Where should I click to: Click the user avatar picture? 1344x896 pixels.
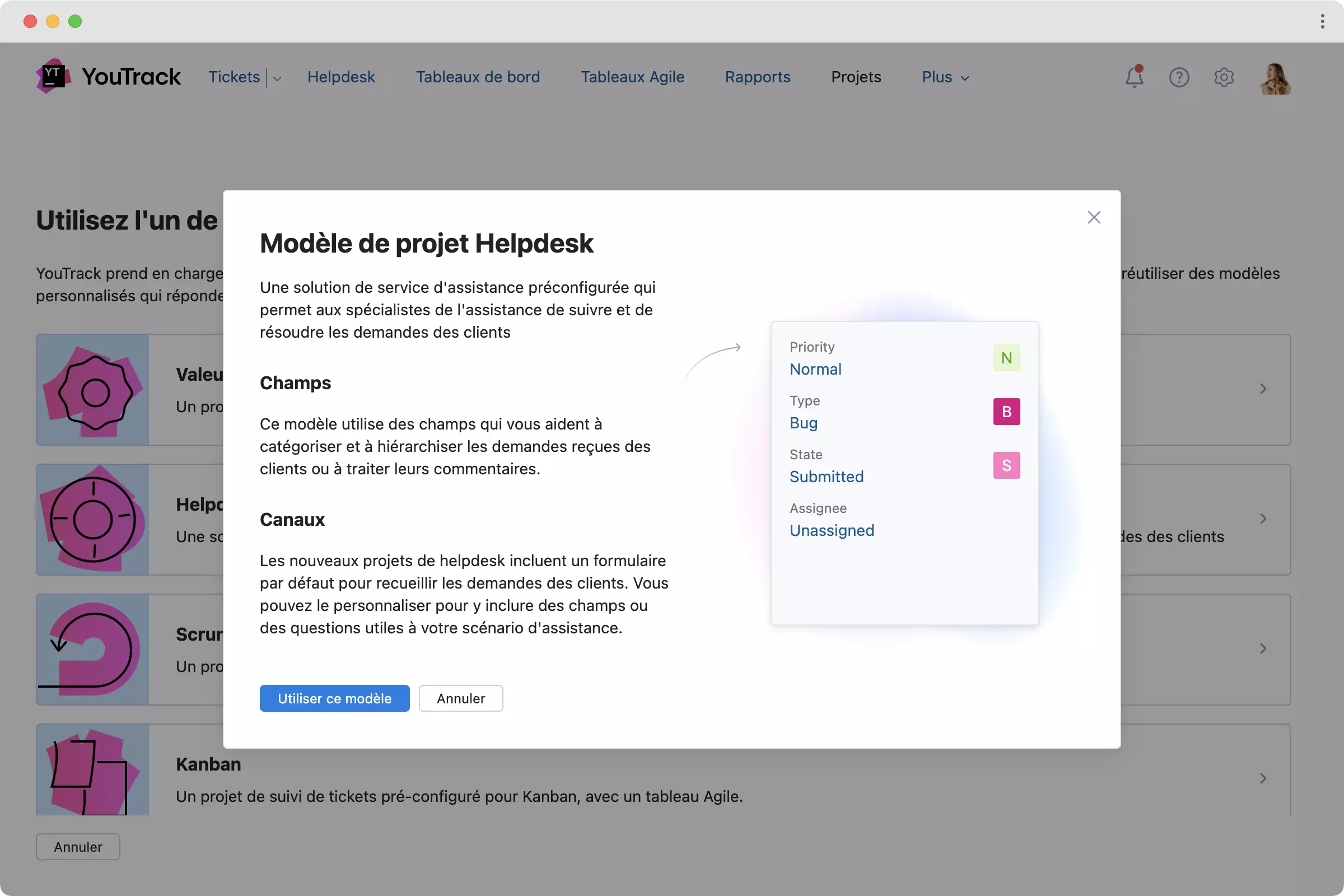pos(1275,78)
